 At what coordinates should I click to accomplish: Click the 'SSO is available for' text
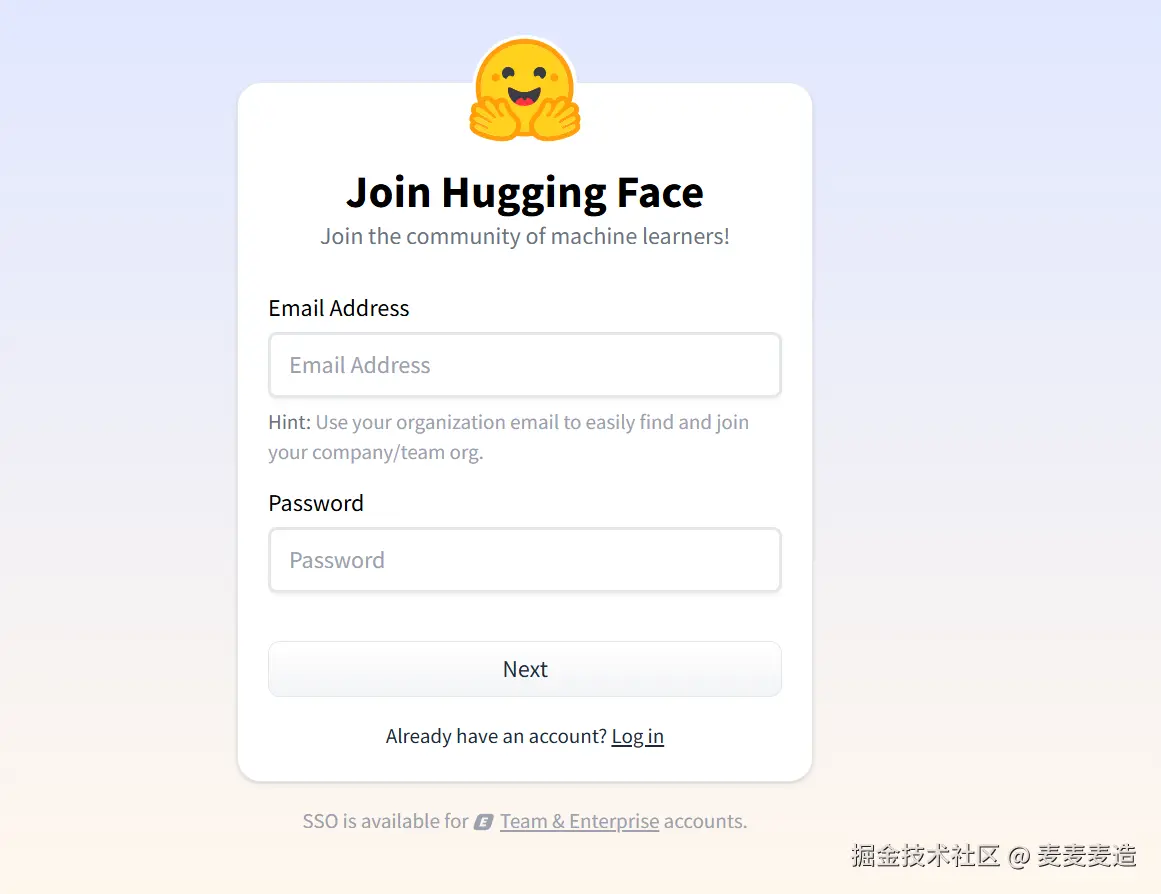(385, 821)
